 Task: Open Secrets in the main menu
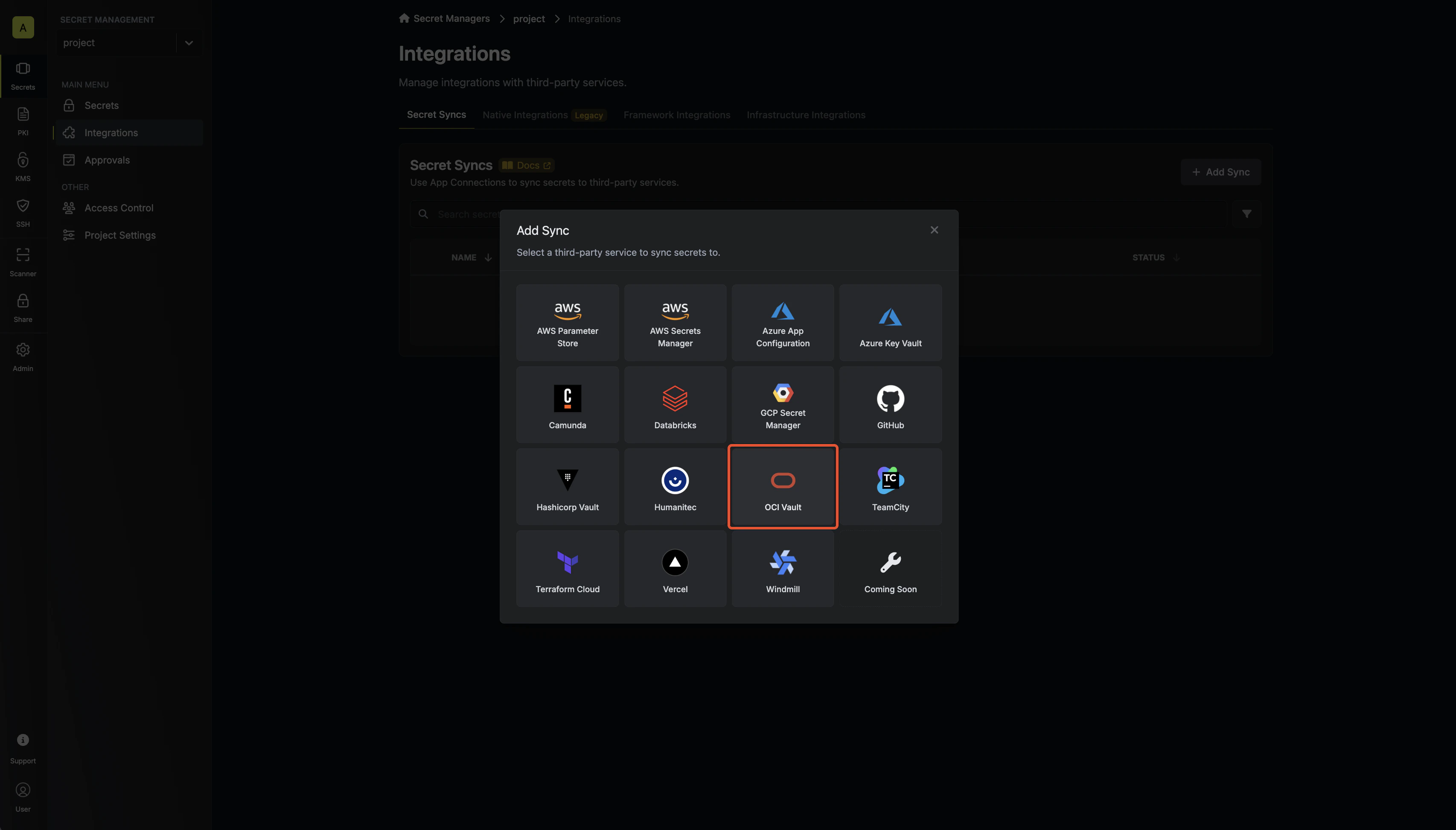click(129, 105)
